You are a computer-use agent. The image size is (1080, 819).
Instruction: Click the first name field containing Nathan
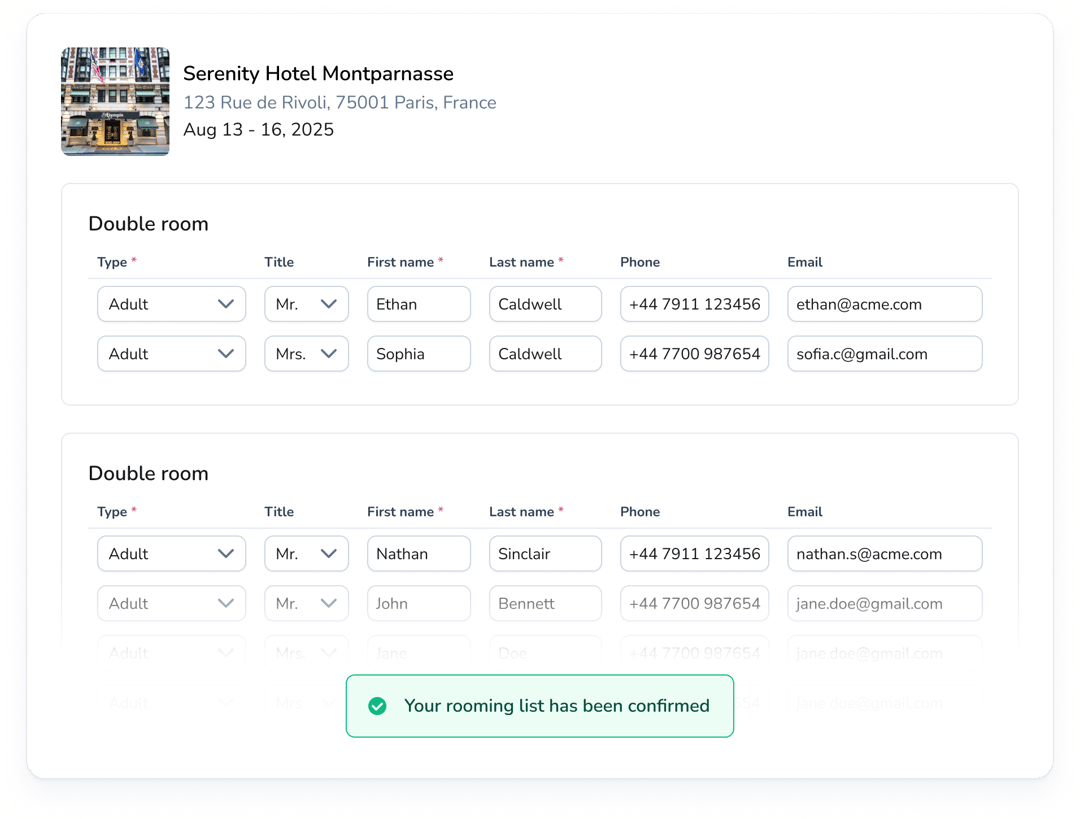(x=418, y=554)
